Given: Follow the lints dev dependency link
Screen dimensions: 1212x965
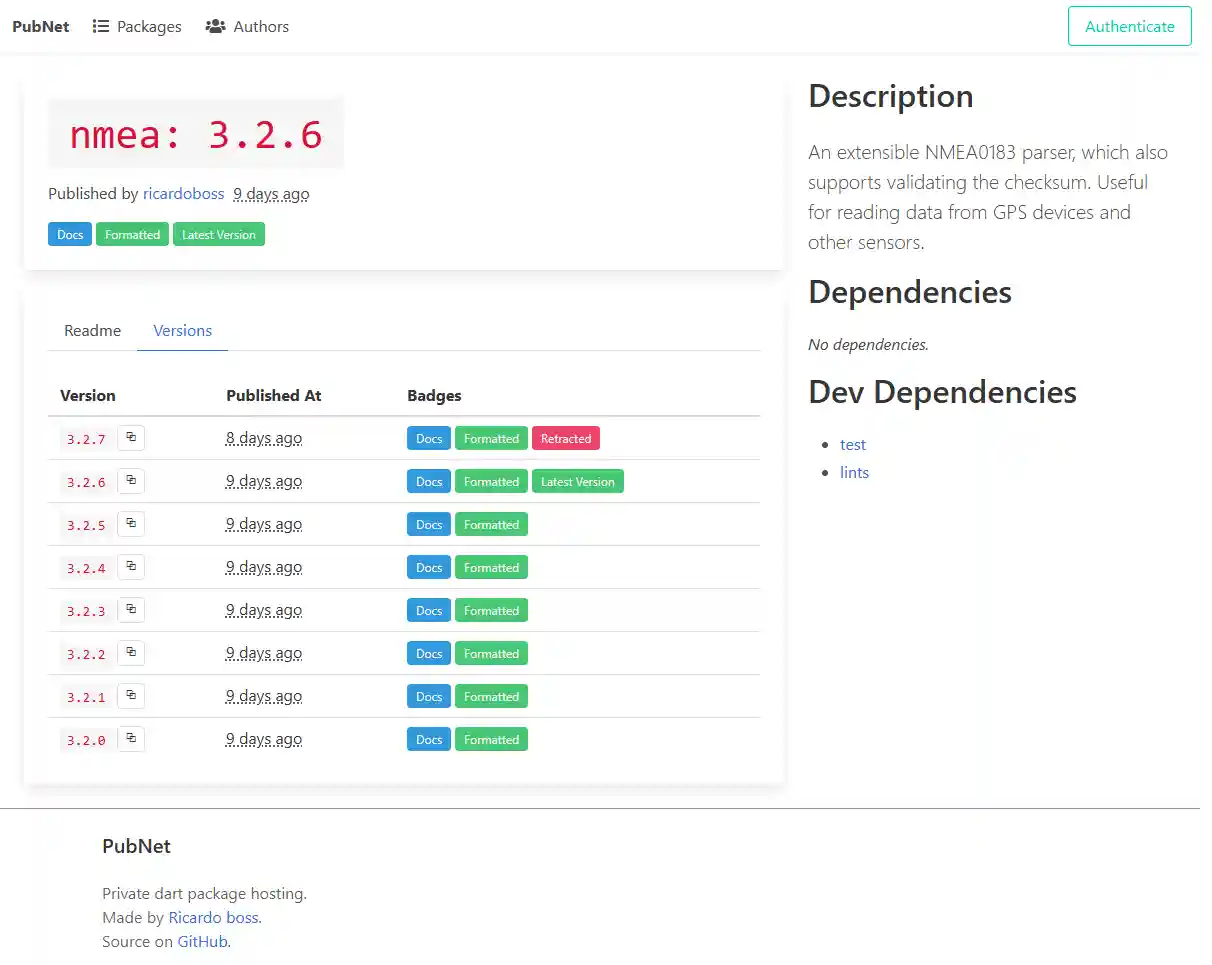Looking at the screenshot, I should click(854, 472).
